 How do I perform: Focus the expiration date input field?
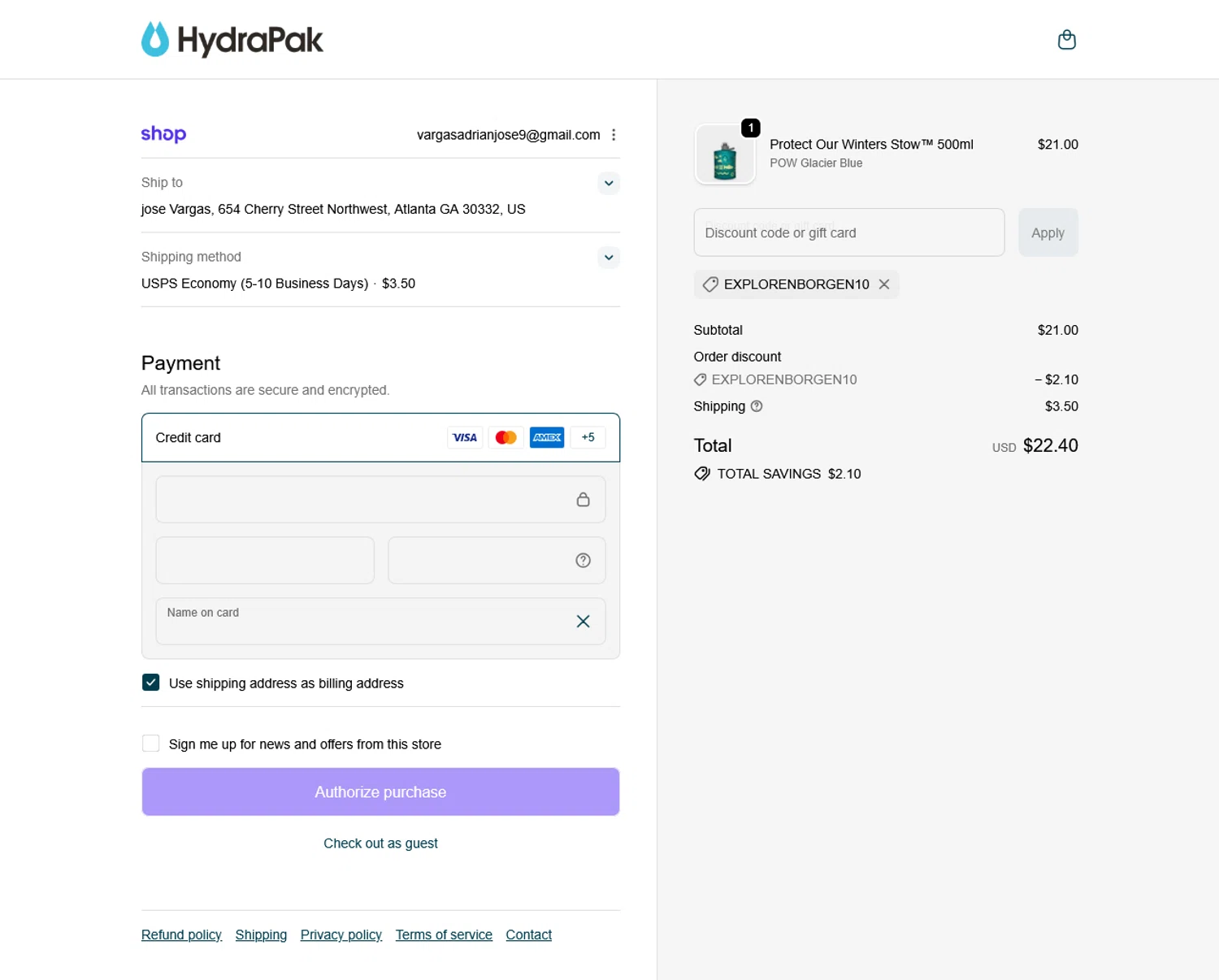click(x=265, y=561)
